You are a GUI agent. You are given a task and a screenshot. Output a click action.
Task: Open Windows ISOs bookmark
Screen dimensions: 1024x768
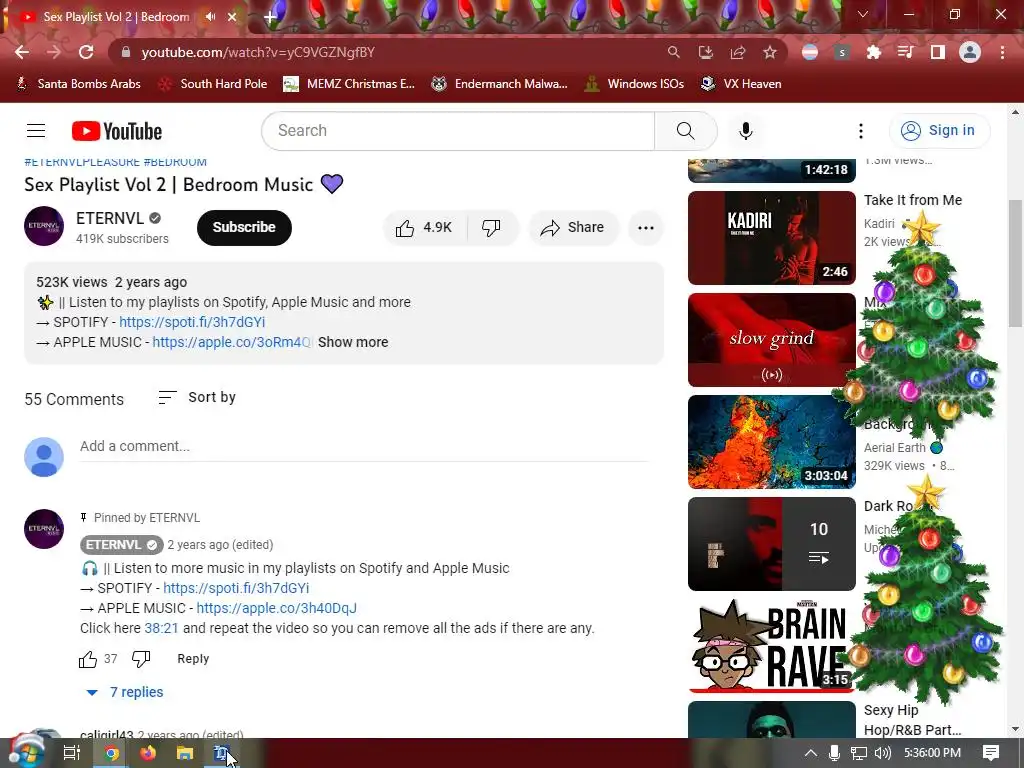point(635,84)
